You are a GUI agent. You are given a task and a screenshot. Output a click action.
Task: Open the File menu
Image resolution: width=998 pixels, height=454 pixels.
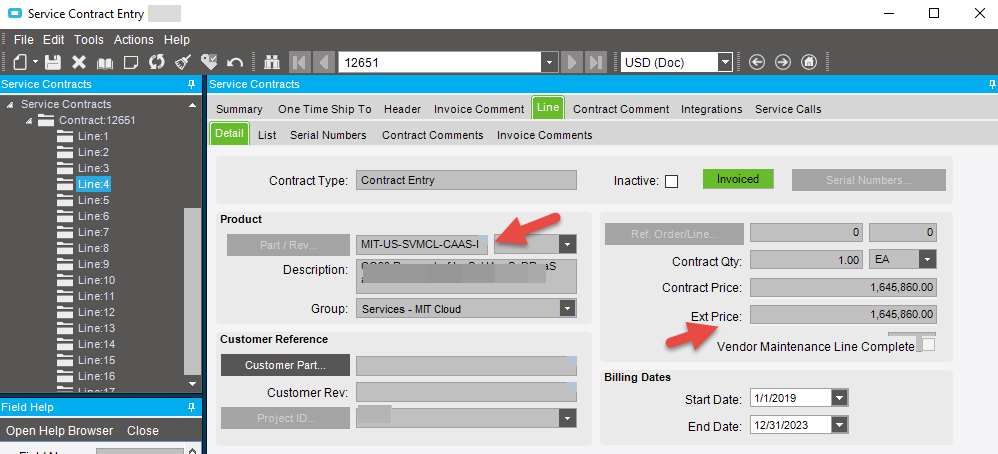pos(24,39)
